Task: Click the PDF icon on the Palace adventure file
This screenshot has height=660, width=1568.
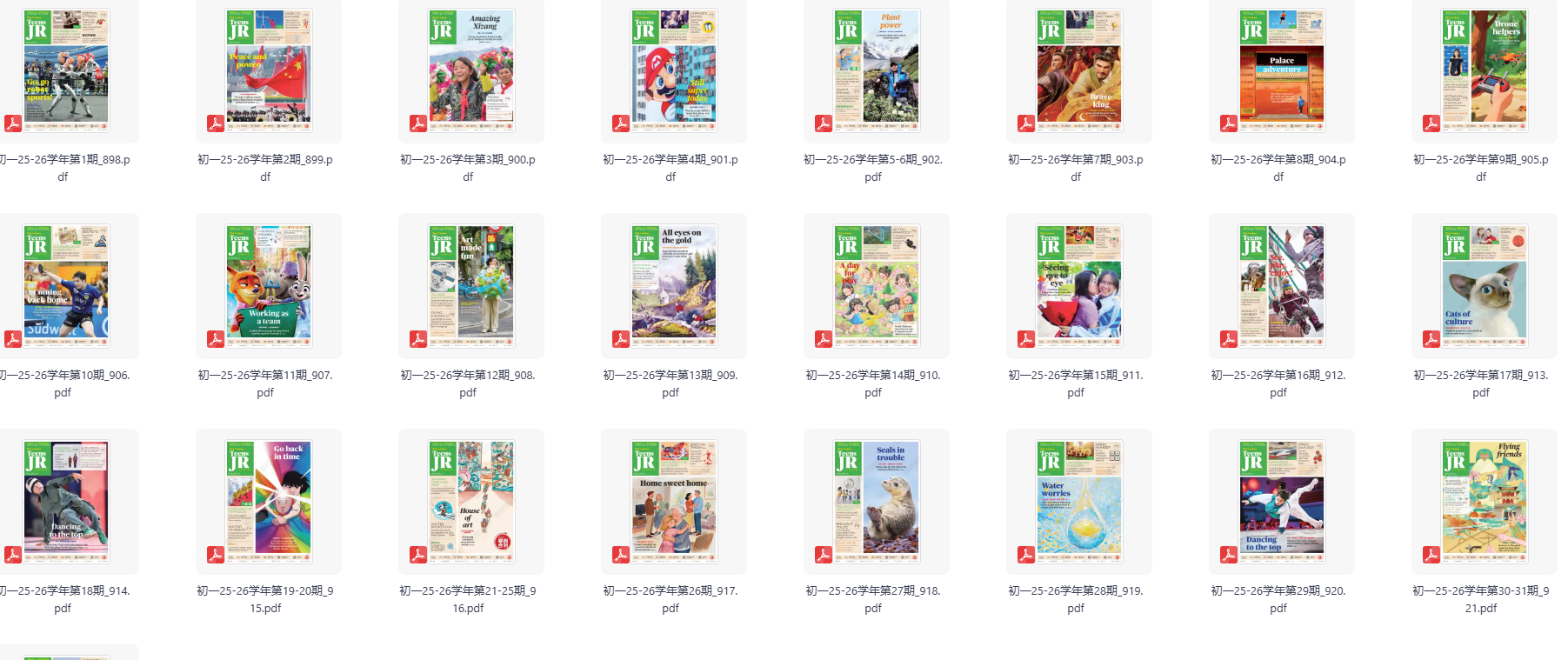Action: coord(1228,123)
